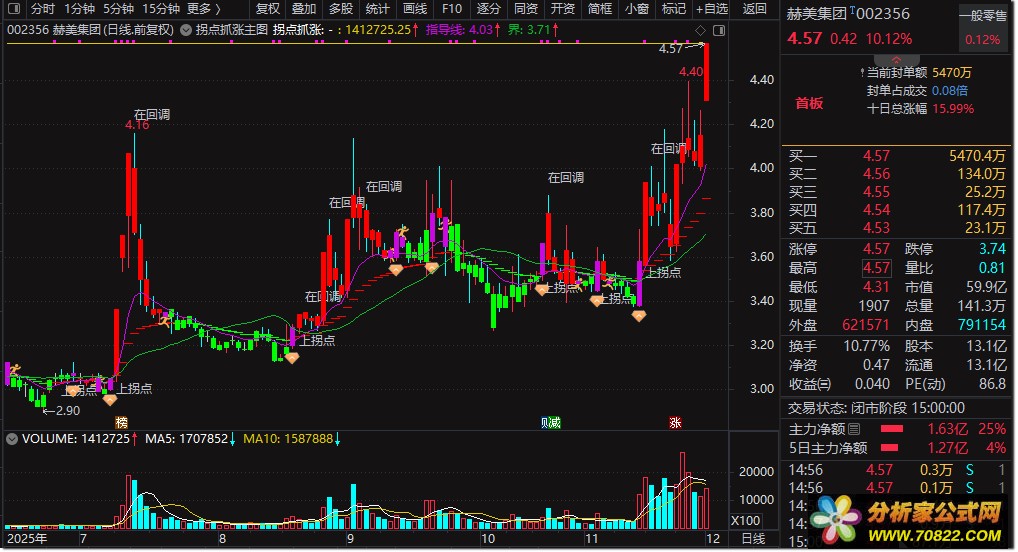Click the 榜 info marker

click(x=121, y=423)
